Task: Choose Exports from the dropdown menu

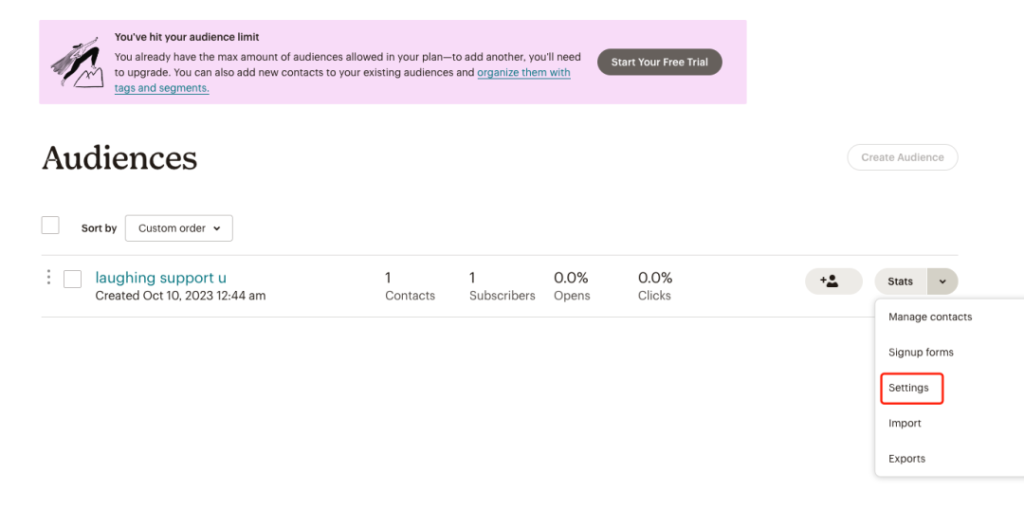Action: pyautogui.click(x=906, y=458)
